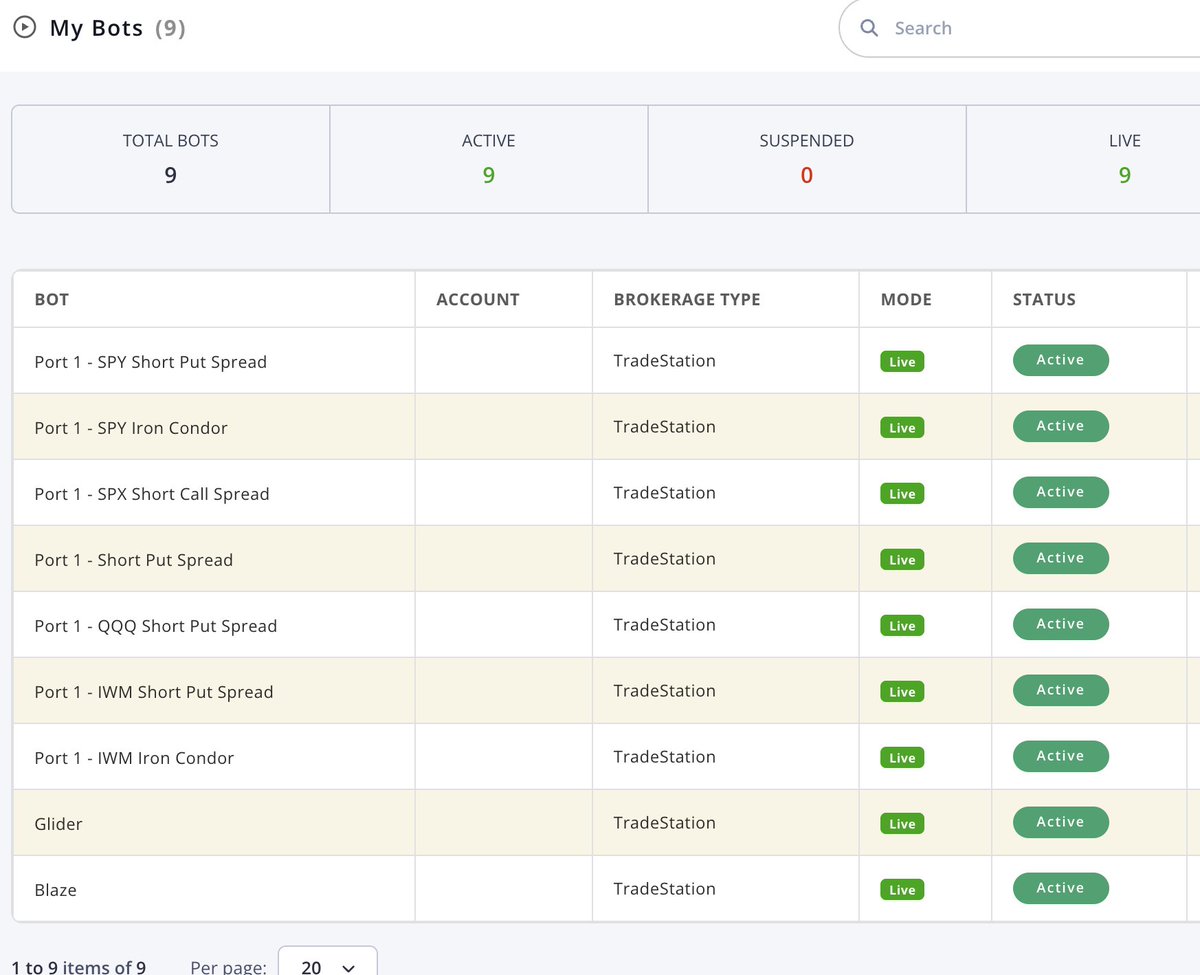
Task: Open bot Port 1 - SPY Short Put Spread
Action: 151,362
